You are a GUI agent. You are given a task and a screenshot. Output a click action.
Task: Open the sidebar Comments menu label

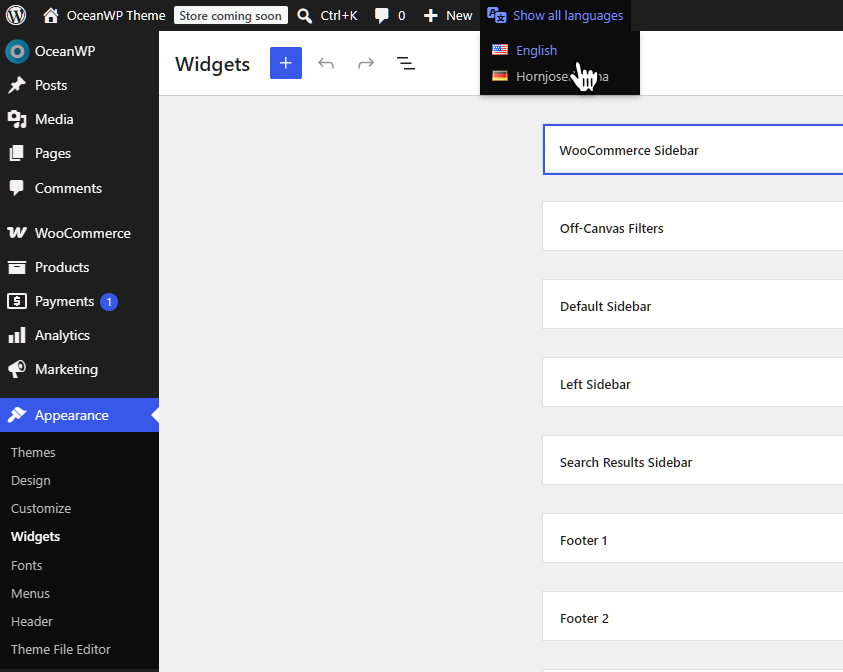click(68, 188)
